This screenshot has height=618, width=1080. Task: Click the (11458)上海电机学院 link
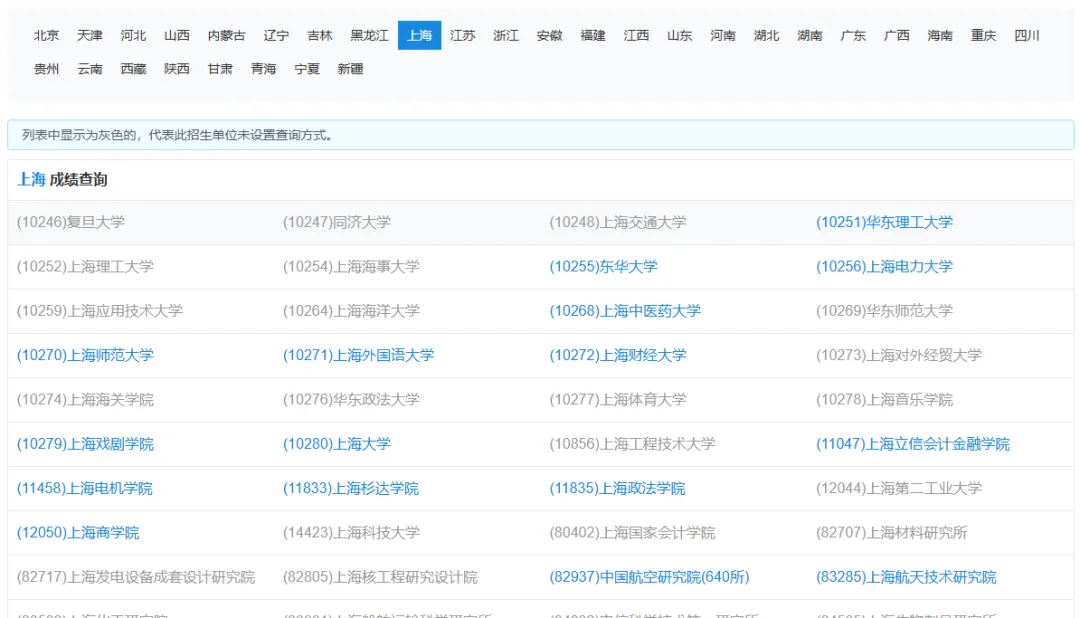coord(85,488)
